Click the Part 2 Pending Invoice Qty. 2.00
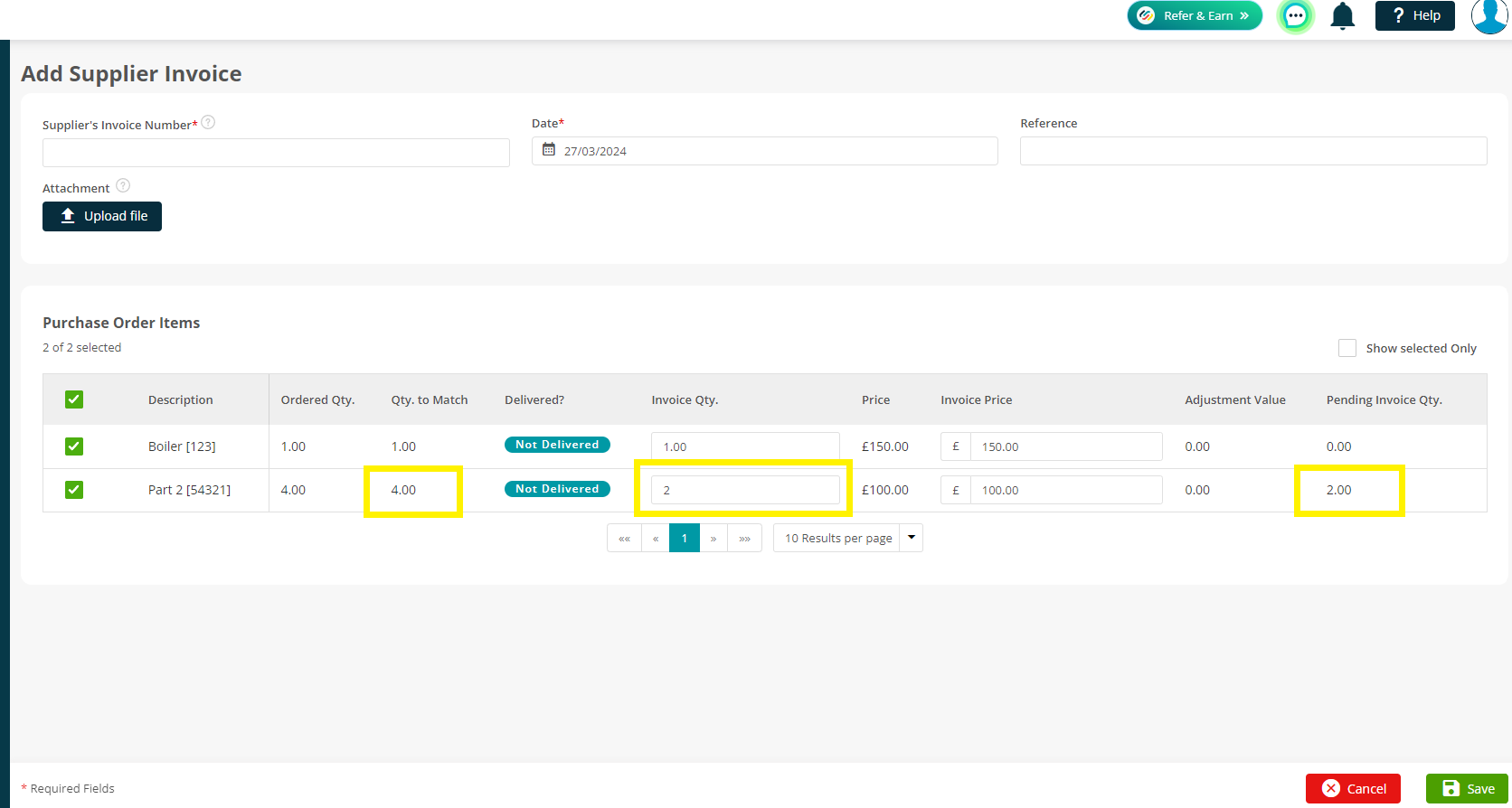The height and width of the screenshot is (808, 1512). [1339, 490]
